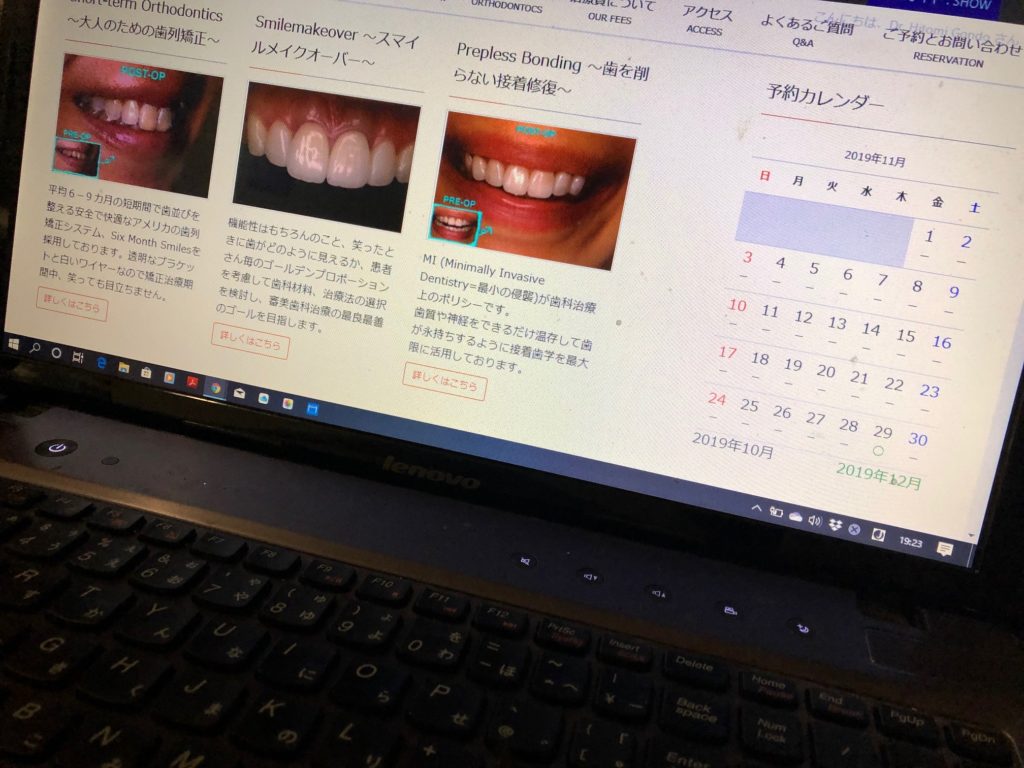The height and width of the screenshot is (768, 1024).
Task: Show hidden system tray icons chevron
Action: tap(756, 507)
